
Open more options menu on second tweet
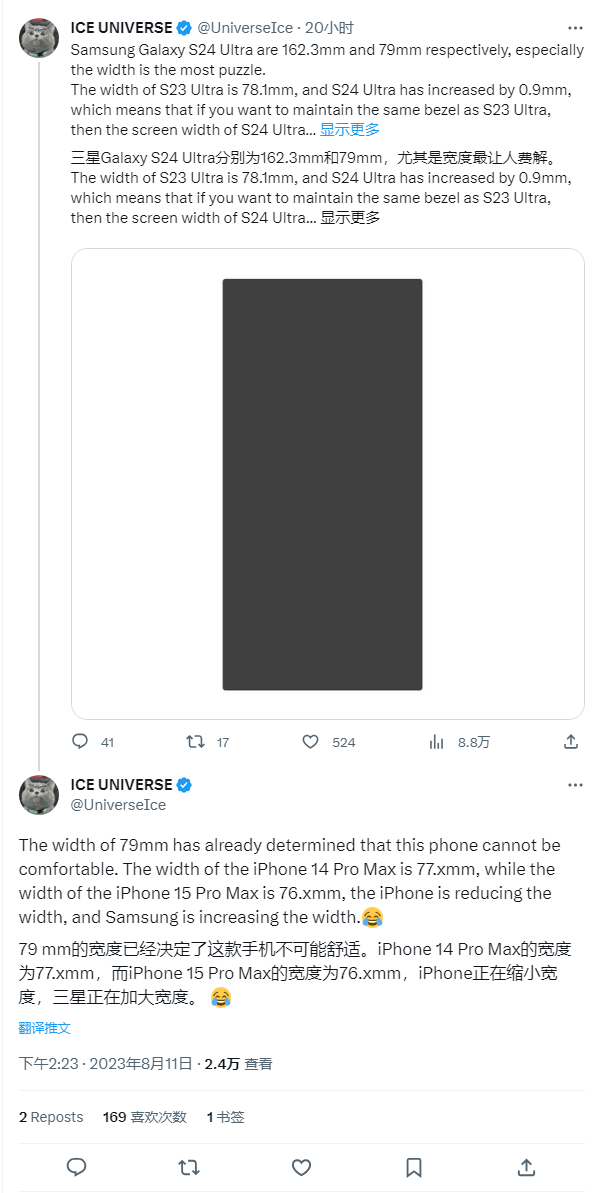tap(575, 785)
